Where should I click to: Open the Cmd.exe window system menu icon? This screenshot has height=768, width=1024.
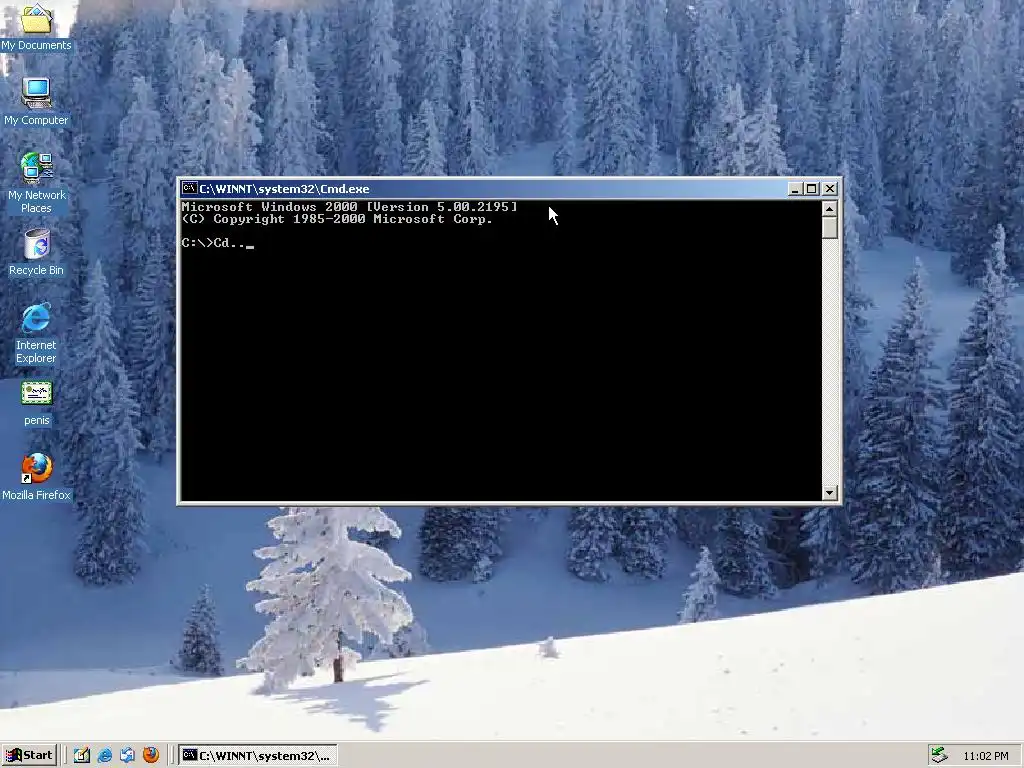[x=189, y=189]
